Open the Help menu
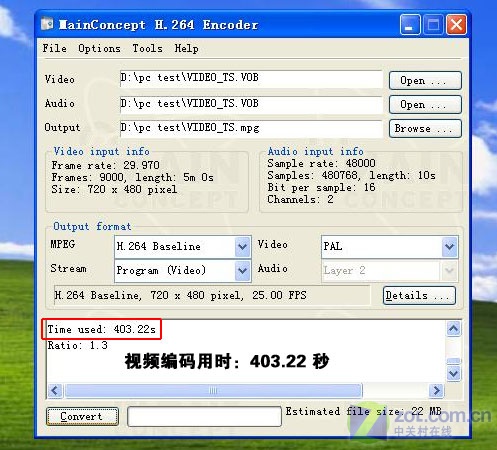The width and height of the screenshot is (497, 450). click(x=186, y=49)
